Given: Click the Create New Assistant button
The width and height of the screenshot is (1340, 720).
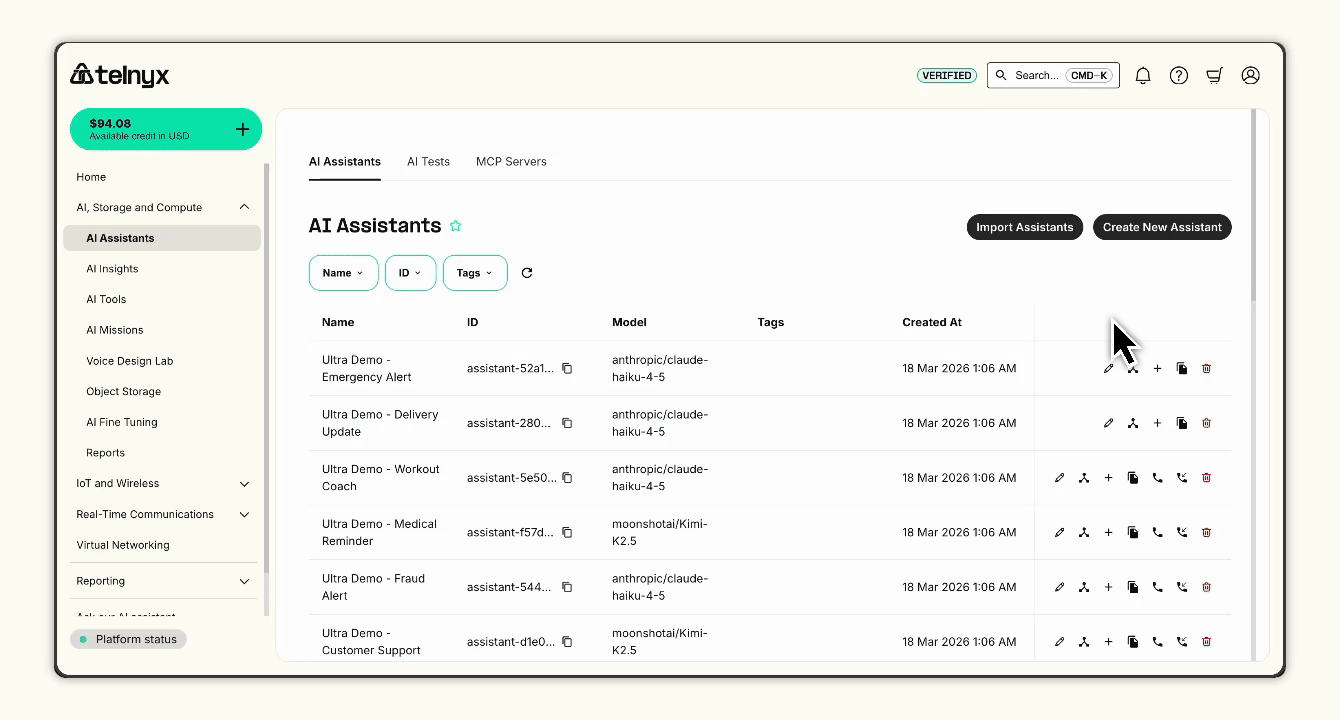Looking at the screenshot, I should [1161, 227].
